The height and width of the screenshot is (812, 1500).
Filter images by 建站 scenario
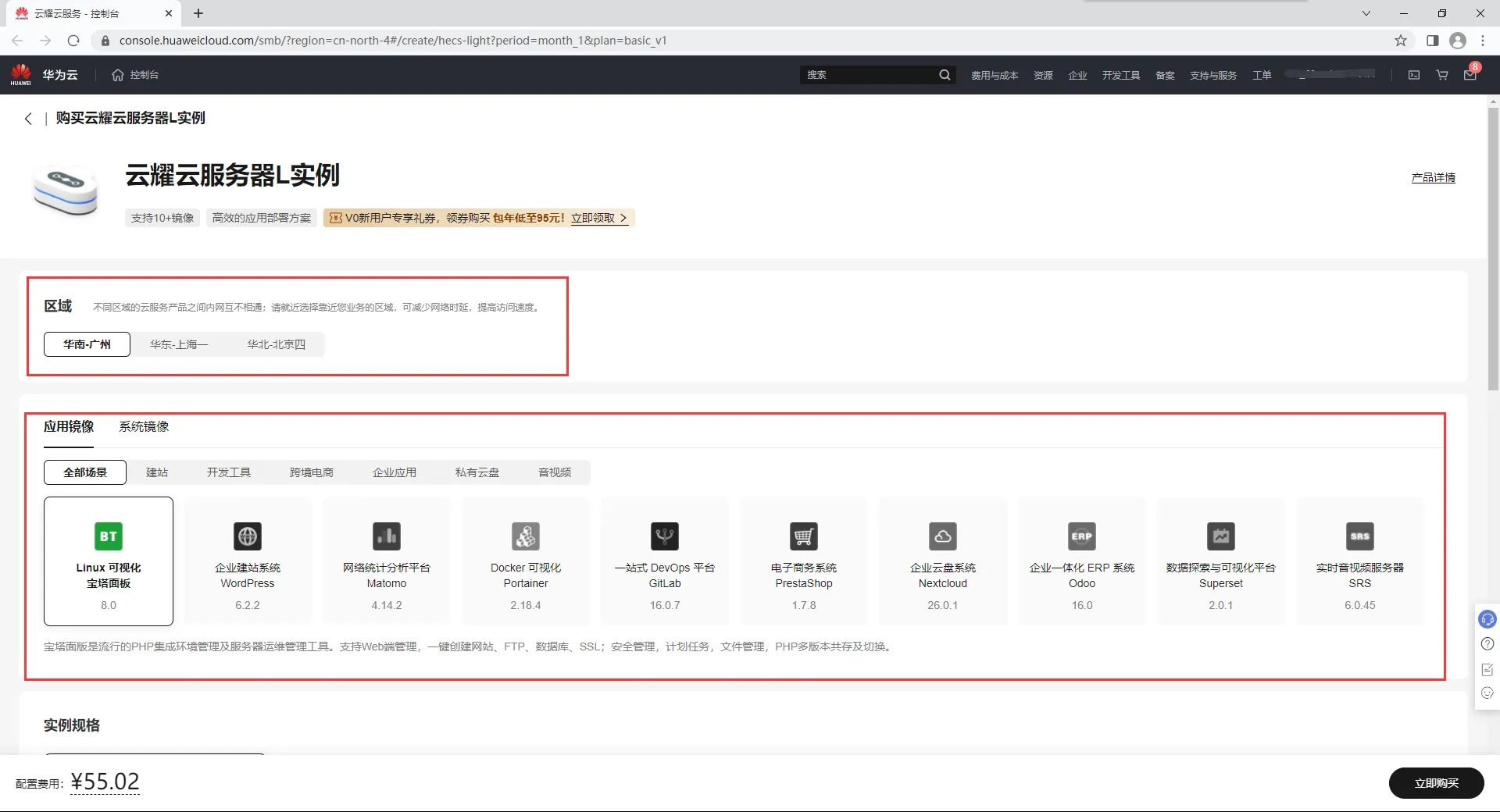point(157,472)
